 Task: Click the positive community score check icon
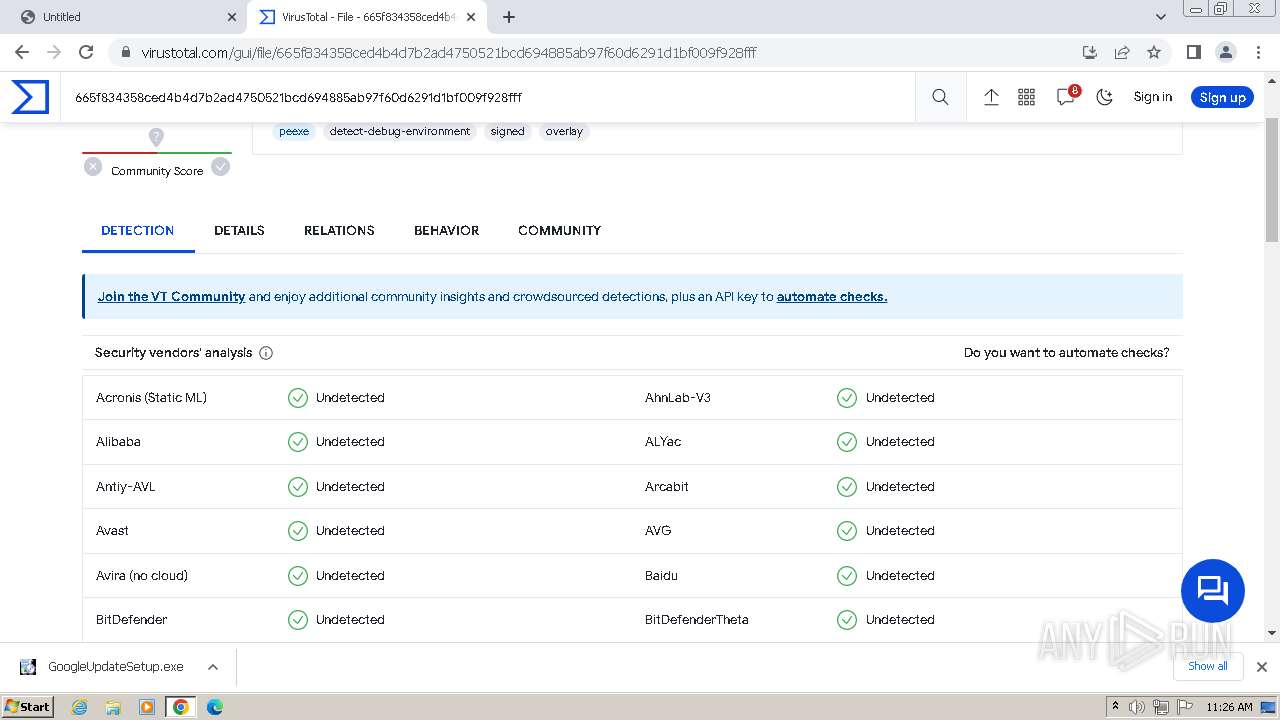click(221, 167)
